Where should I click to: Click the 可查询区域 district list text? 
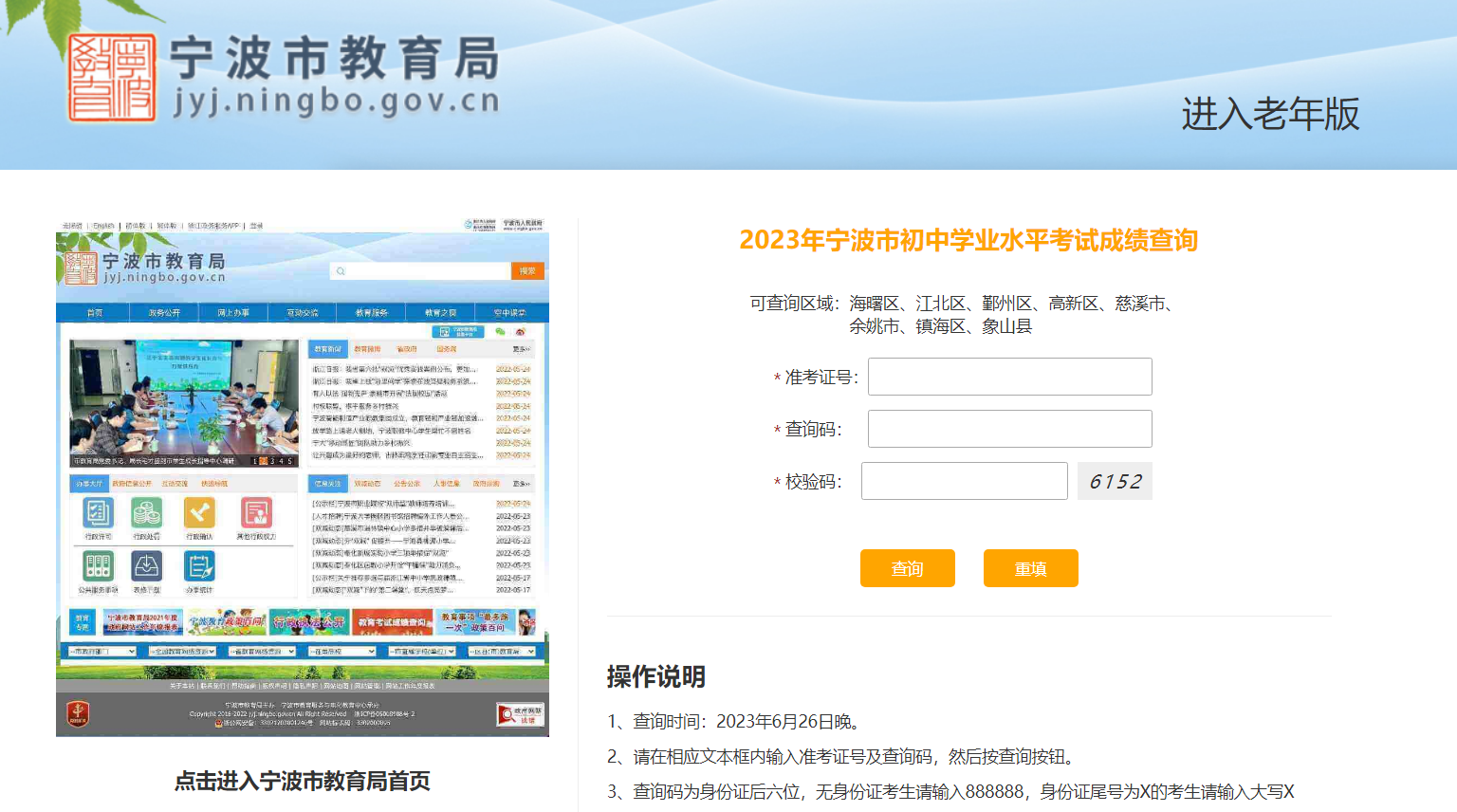[x=962, y=315]
